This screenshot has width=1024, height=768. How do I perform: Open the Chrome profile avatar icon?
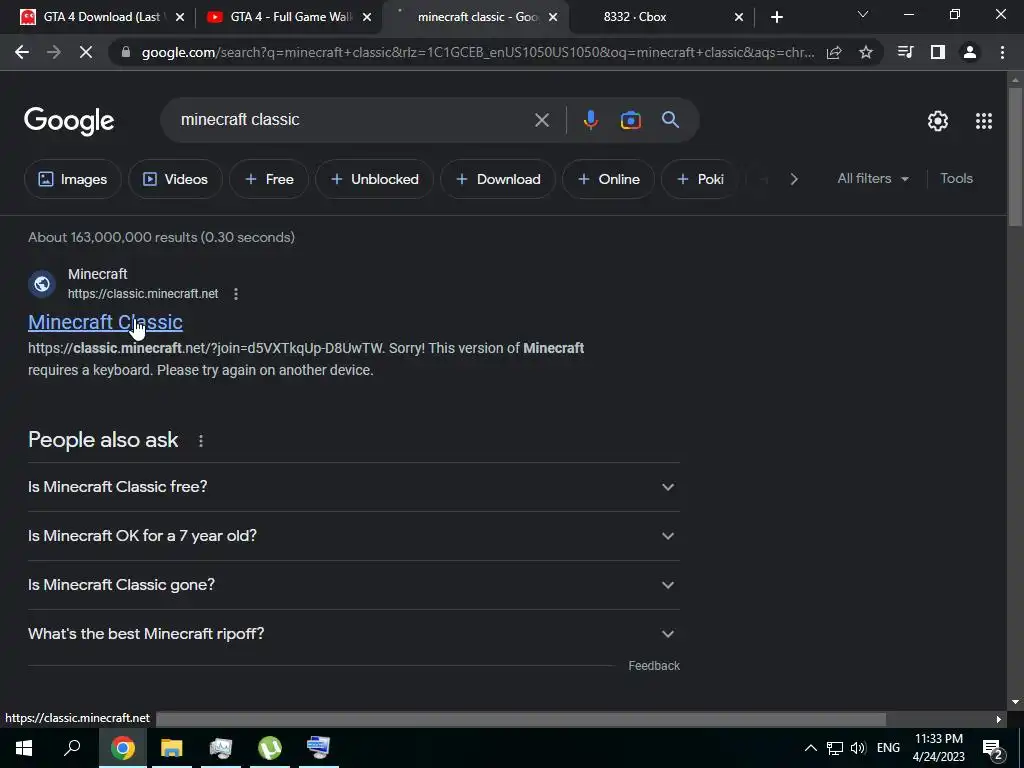970,52
